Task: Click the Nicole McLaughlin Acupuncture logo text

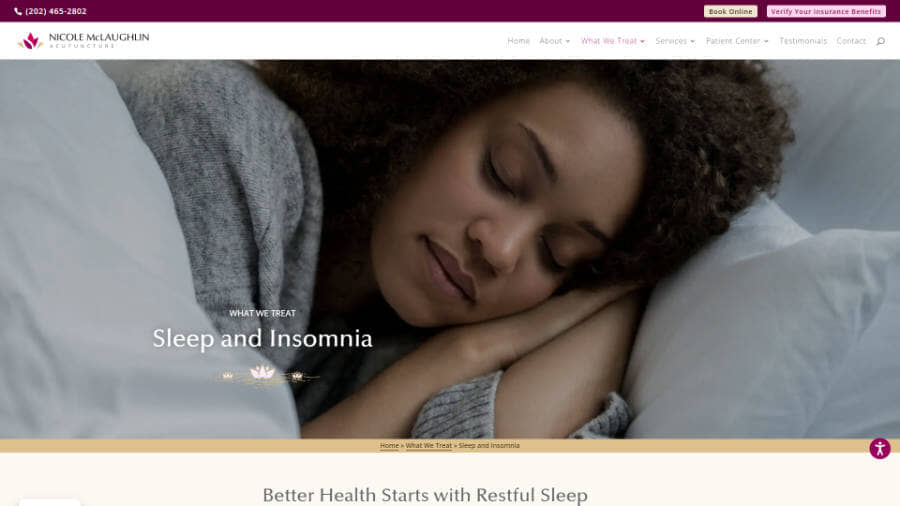Action: [x=99, y=40]
